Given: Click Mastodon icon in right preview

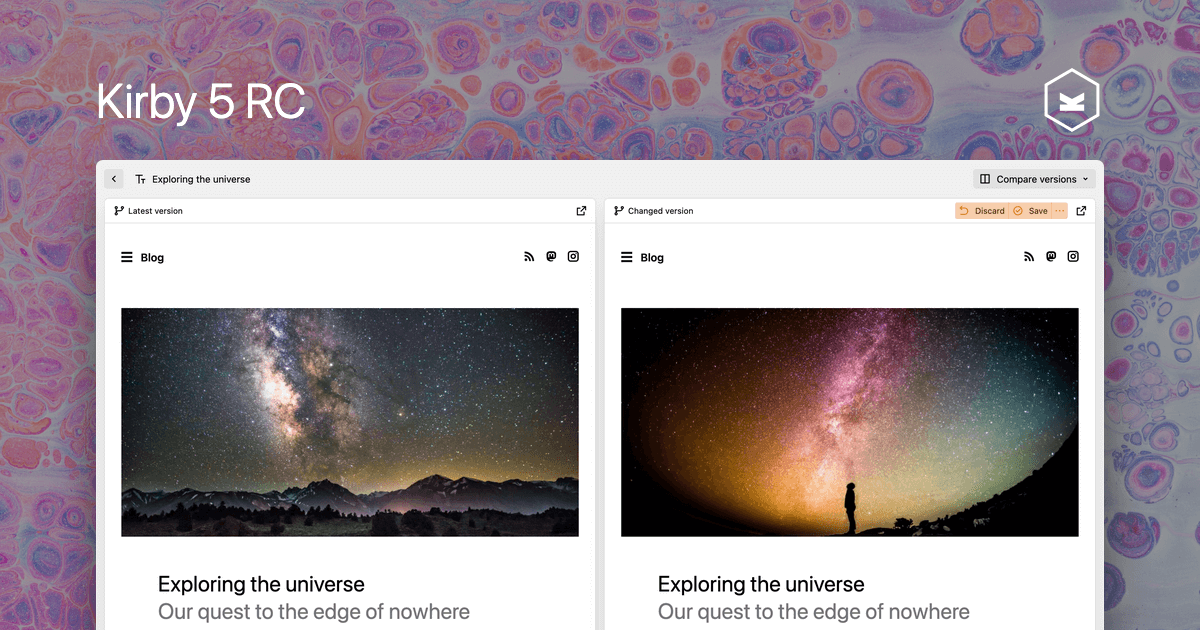Looking at the screenshot, I should coord(1051,257).
